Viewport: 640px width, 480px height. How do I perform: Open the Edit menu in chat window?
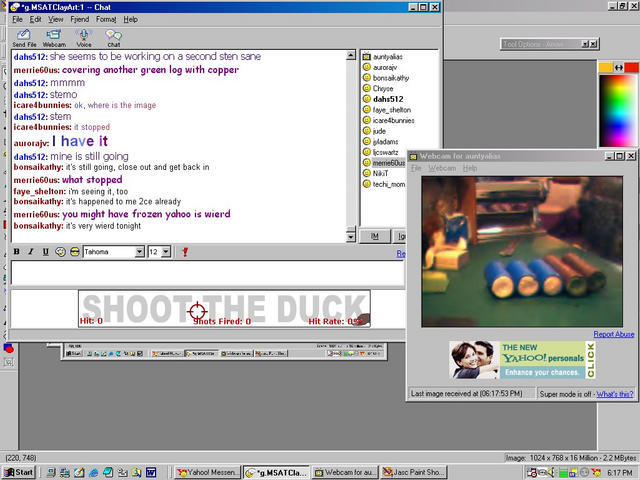click(35, 19)
